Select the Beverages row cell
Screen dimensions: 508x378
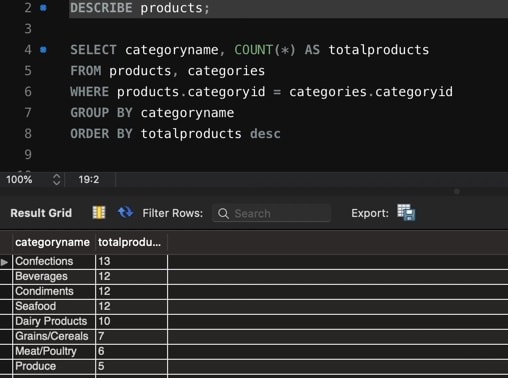click(x=54, y=276)
